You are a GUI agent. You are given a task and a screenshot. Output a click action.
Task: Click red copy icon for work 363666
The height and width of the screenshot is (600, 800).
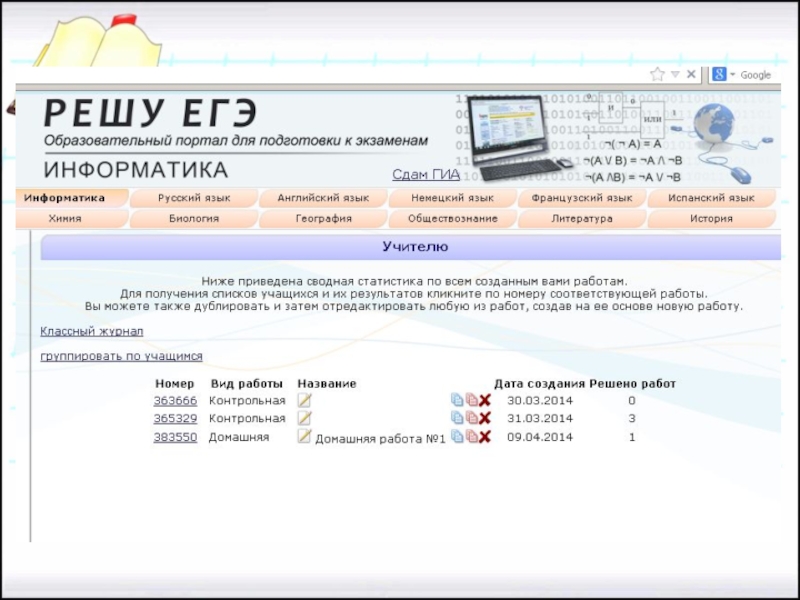472,400
